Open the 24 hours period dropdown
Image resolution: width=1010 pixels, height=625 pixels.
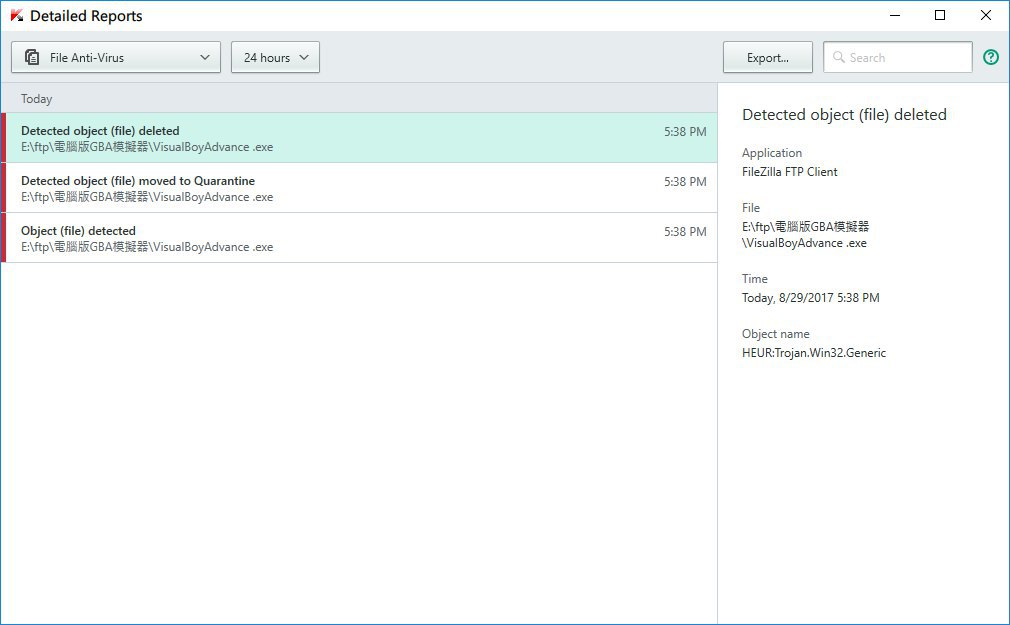pos(275,57)
